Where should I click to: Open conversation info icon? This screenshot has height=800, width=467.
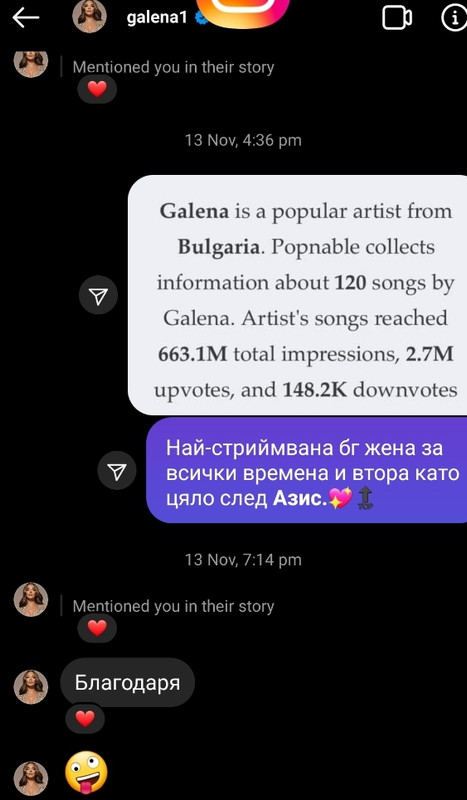pos(454,18)
